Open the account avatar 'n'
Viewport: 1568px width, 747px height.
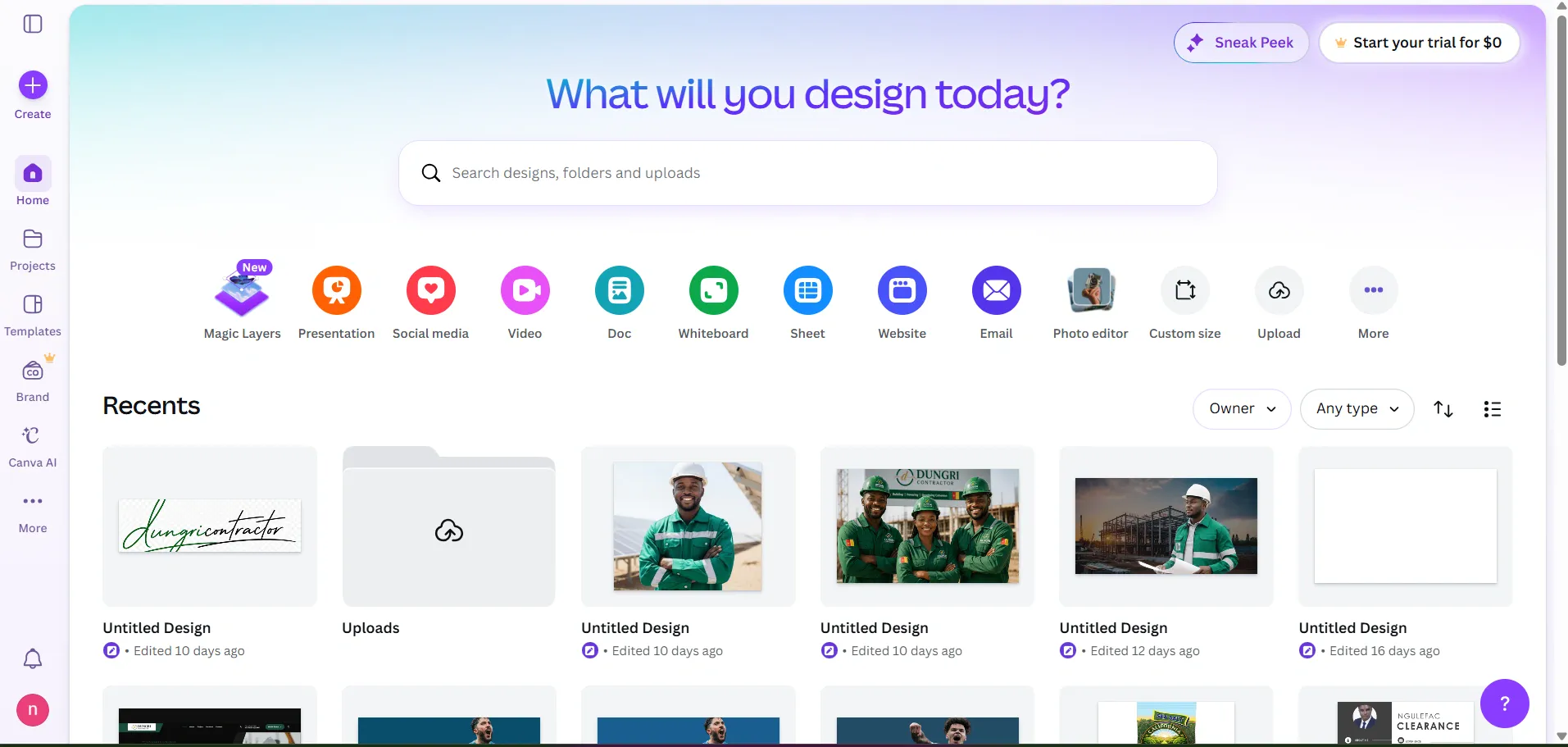tap(33, 710)
